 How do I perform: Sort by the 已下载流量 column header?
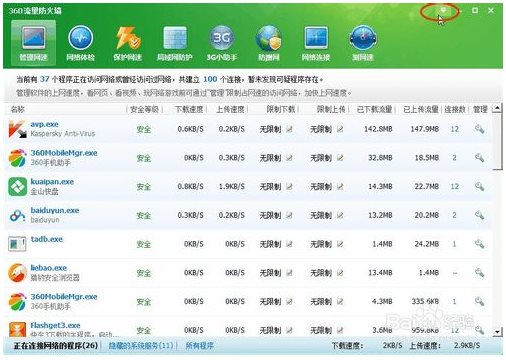pos(374,109)
